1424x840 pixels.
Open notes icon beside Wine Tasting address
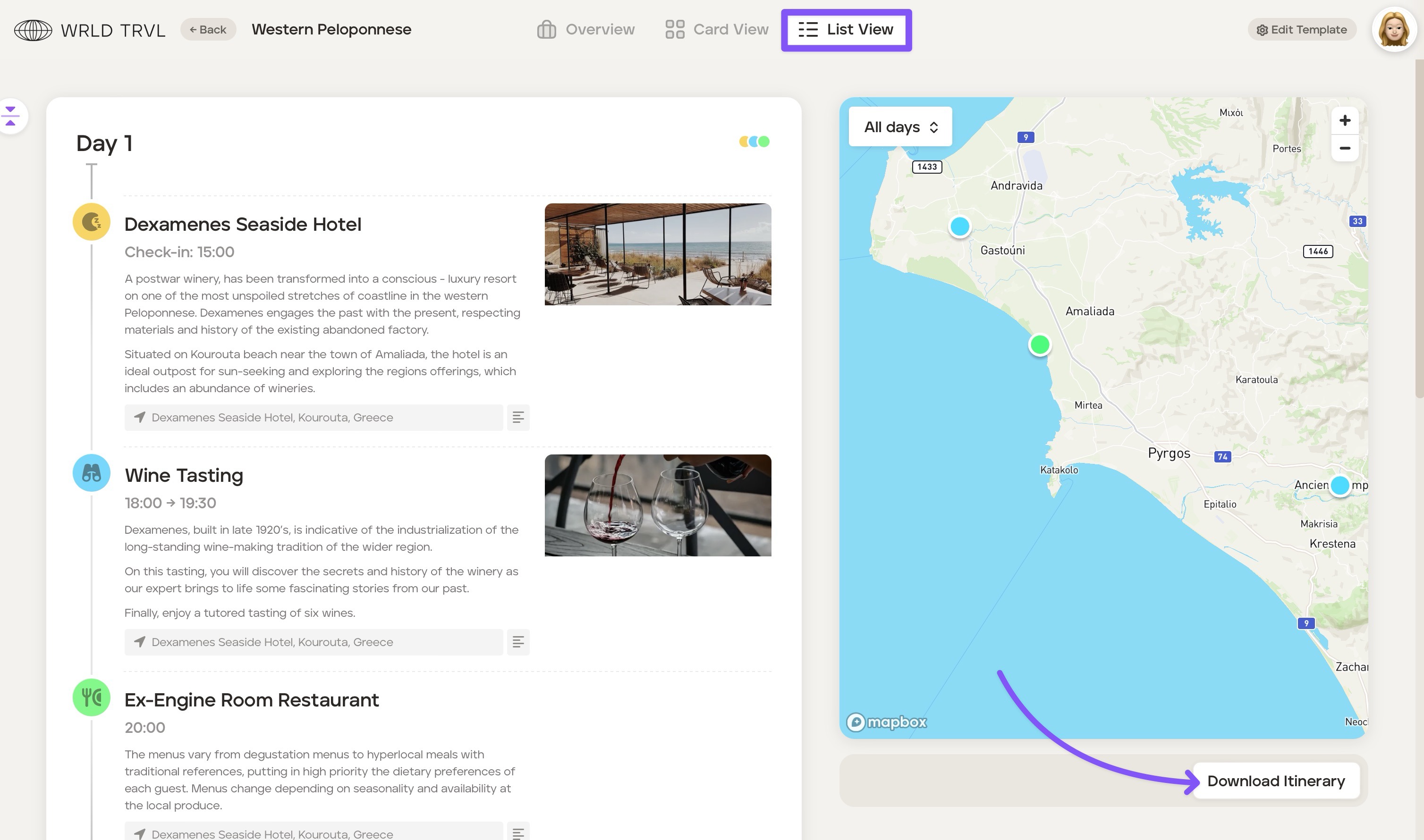517,642
